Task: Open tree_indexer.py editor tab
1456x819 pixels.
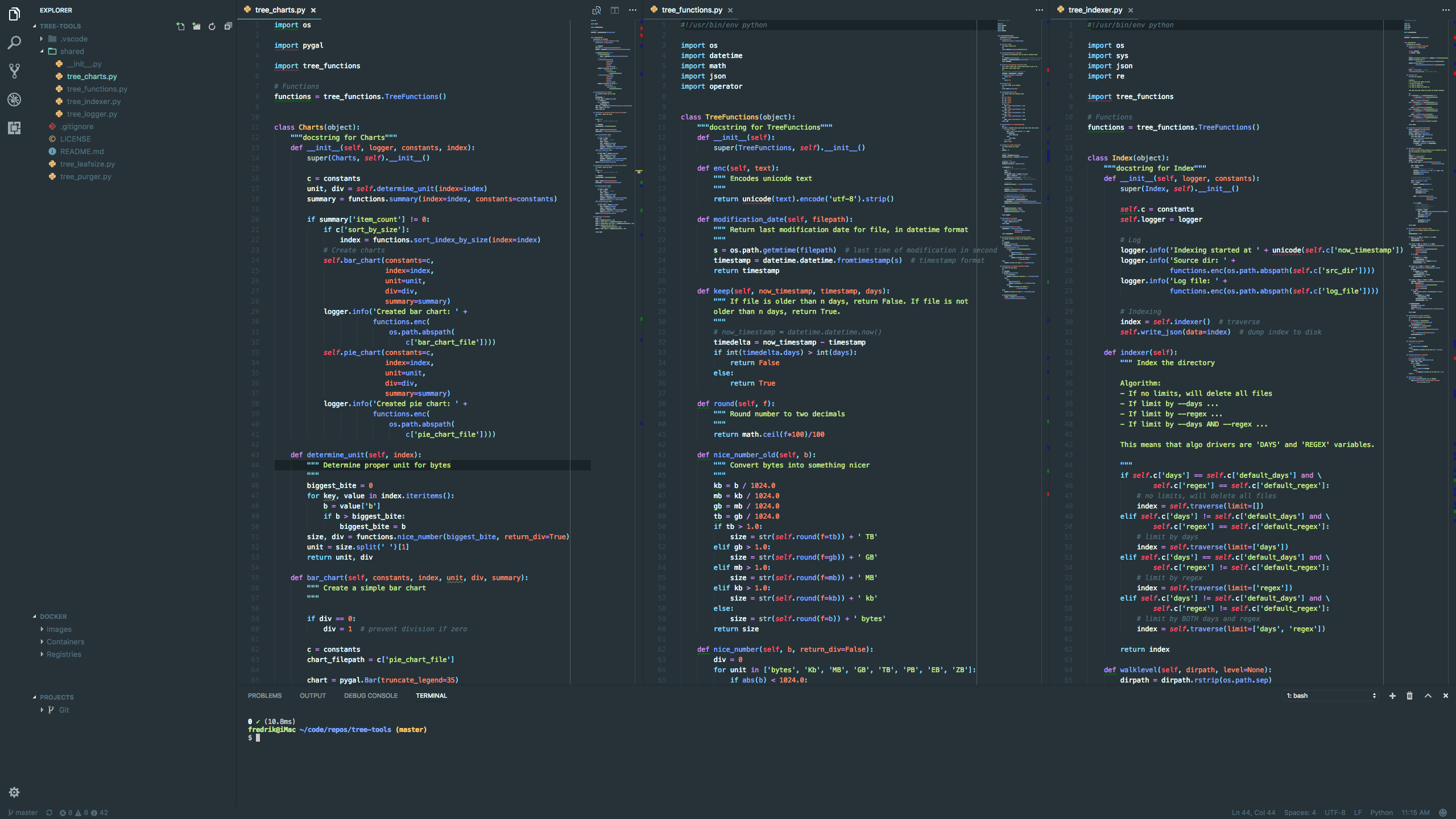Action: point(1094,9)
